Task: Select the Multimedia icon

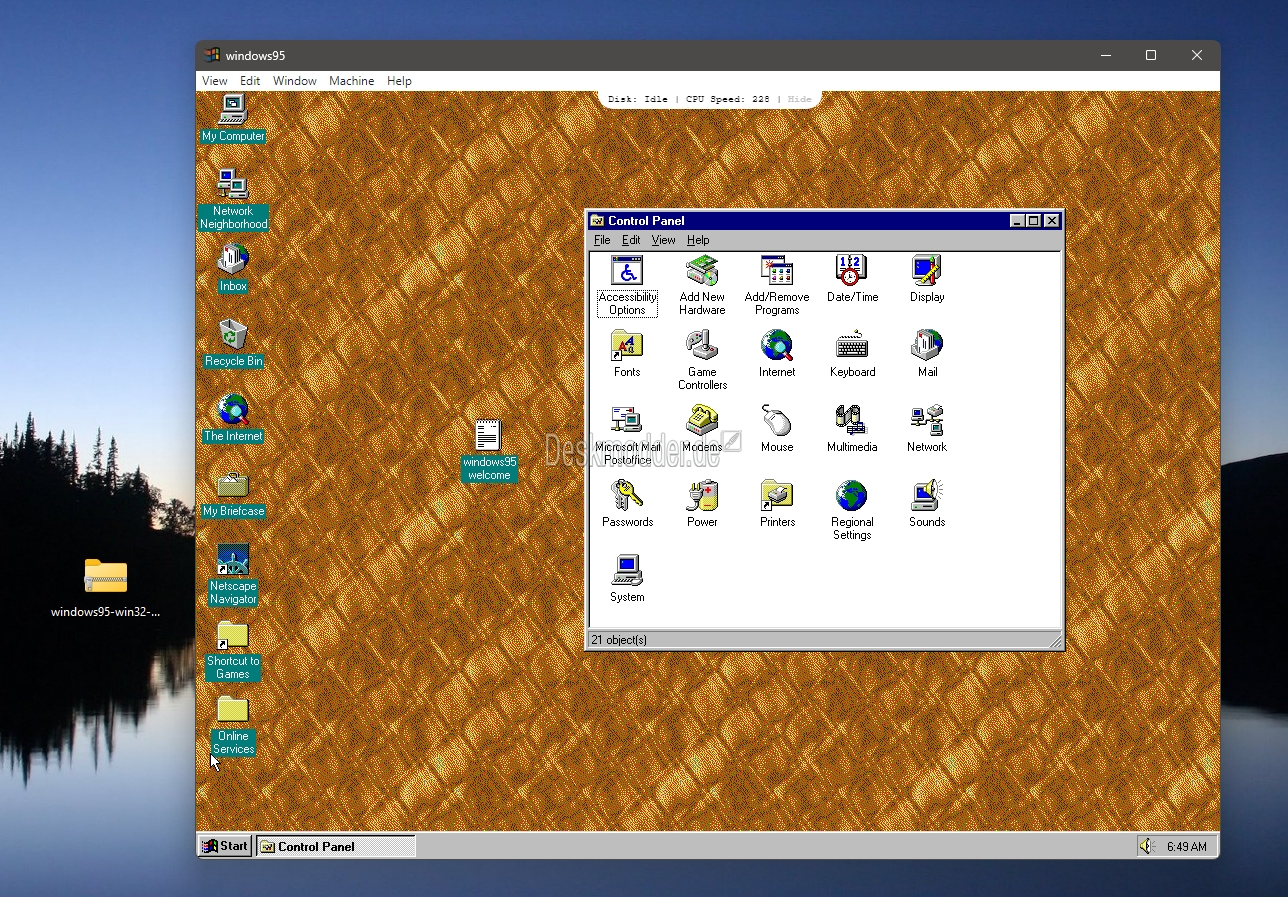Action: (x=852, y=421)
